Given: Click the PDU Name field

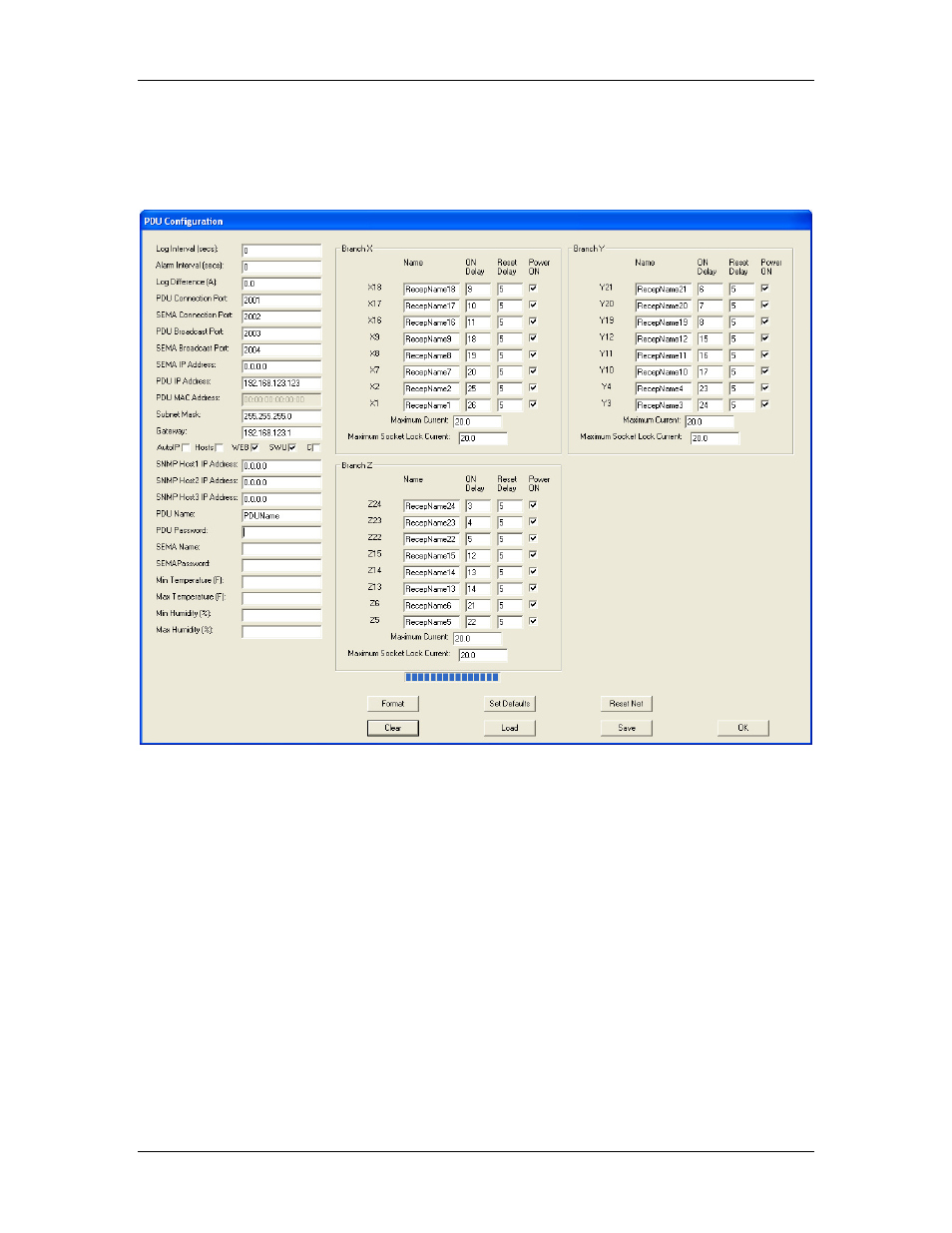Looking at the screenshot, I should [281, 515].
